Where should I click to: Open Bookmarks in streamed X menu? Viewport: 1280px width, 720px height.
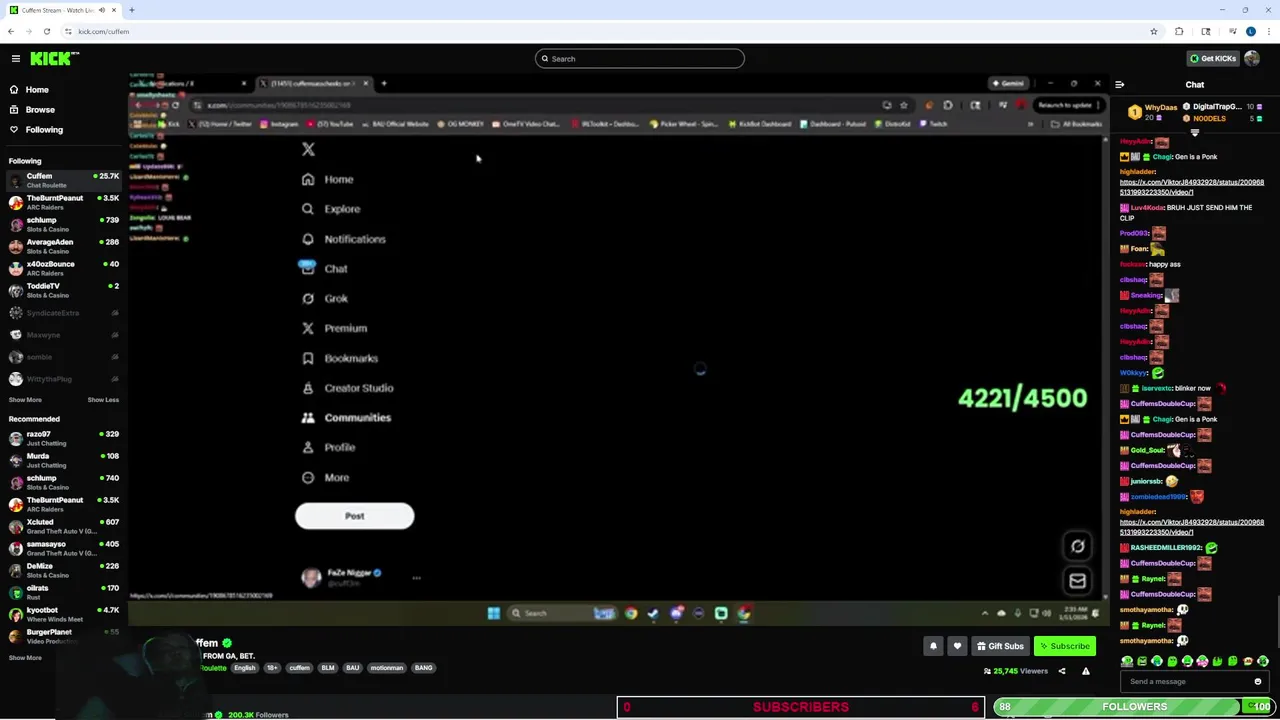point(339,358)
